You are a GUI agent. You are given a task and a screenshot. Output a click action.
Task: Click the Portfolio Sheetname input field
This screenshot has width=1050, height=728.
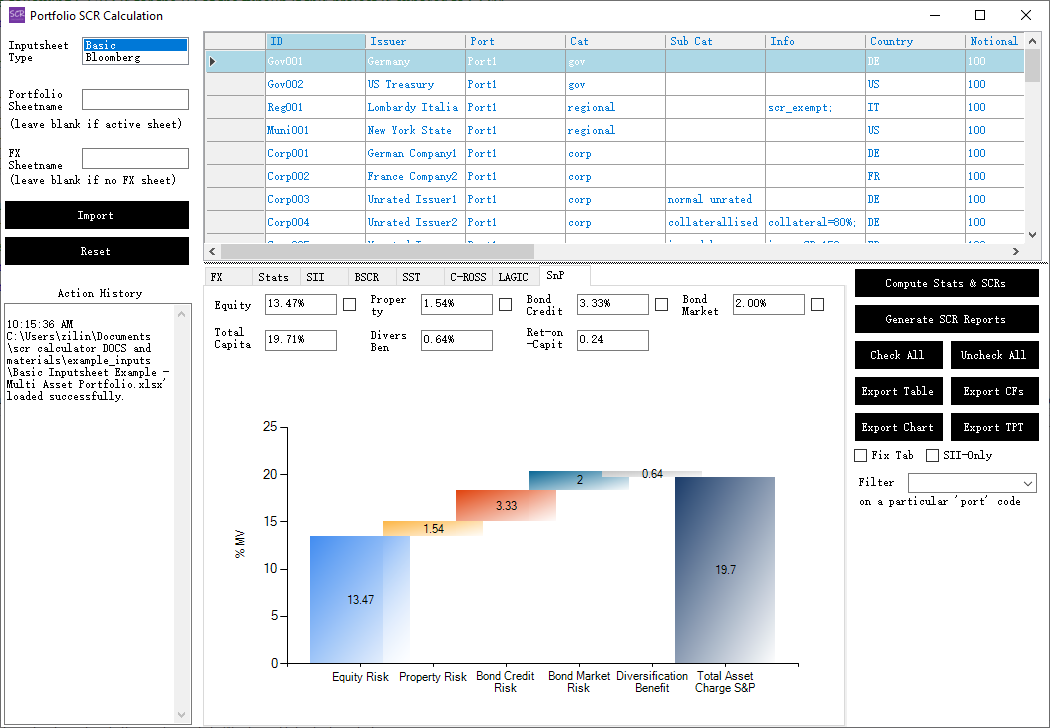pyautogui.click(x=135, y=100)
